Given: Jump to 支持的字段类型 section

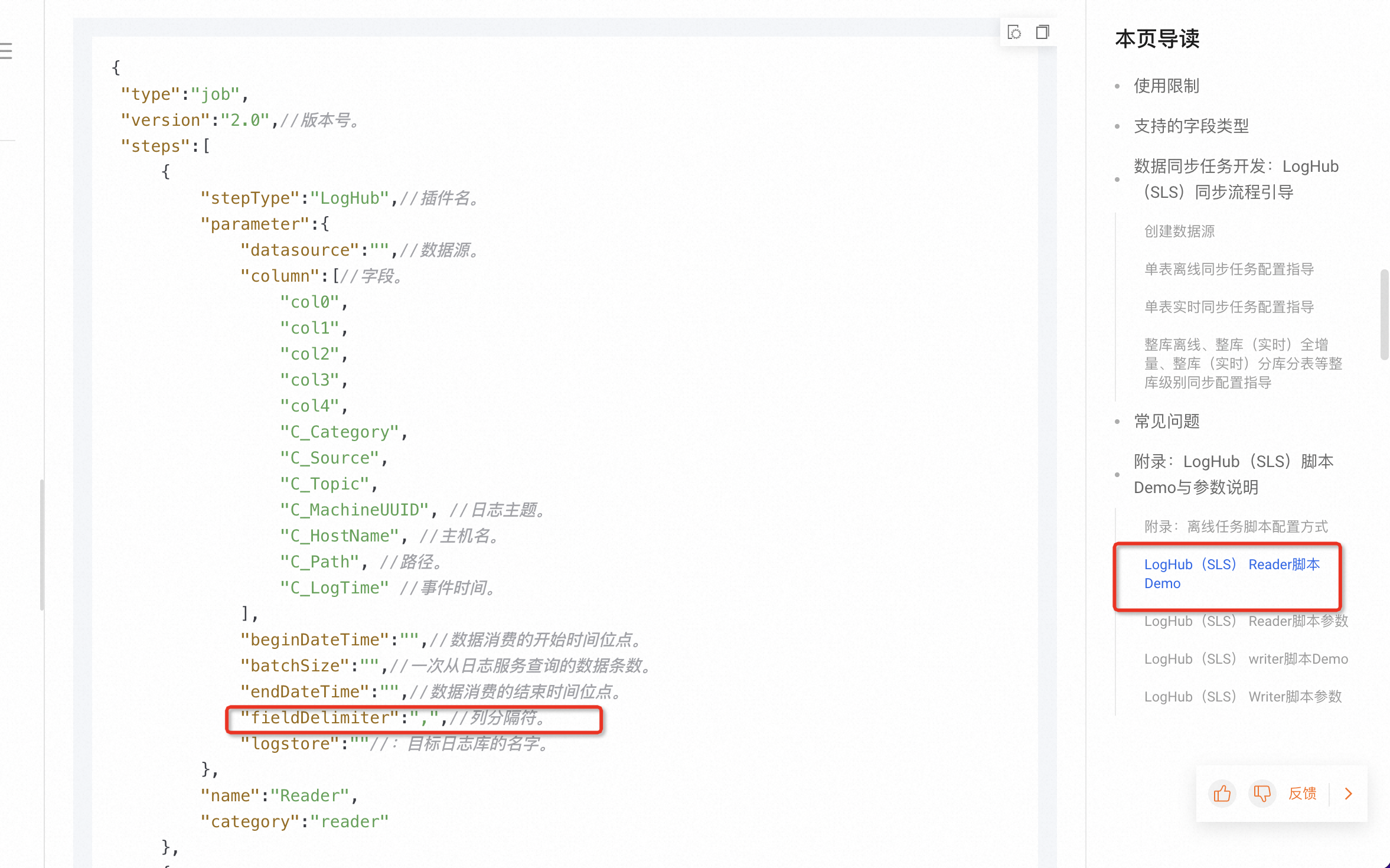Looking at the screenshot, I should point(1191,126).
